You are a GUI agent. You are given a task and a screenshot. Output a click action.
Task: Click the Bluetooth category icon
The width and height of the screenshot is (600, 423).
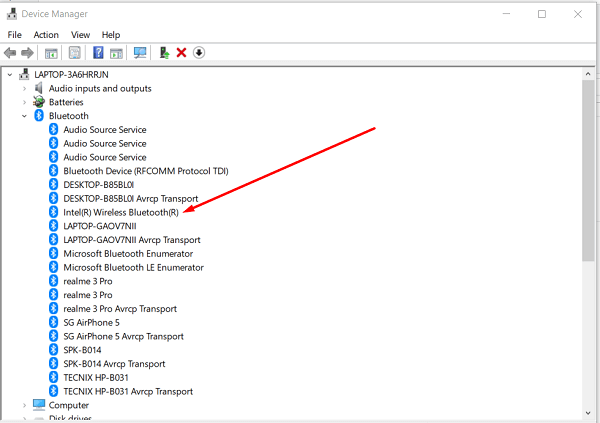(x=39, y=116)
